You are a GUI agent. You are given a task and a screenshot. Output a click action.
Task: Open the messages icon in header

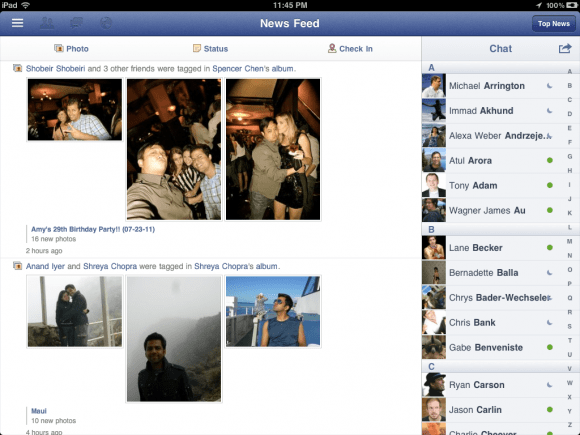click(76, 23)
